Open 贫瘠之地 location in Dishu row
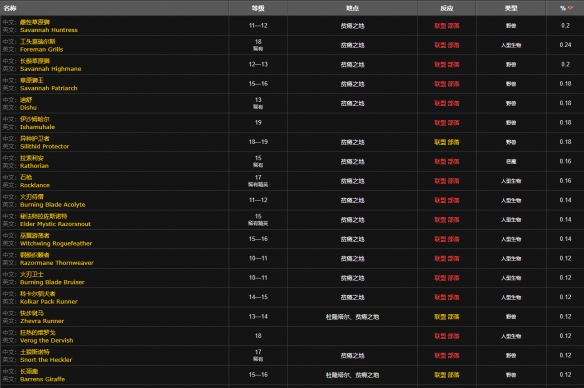 coord(352,103)
